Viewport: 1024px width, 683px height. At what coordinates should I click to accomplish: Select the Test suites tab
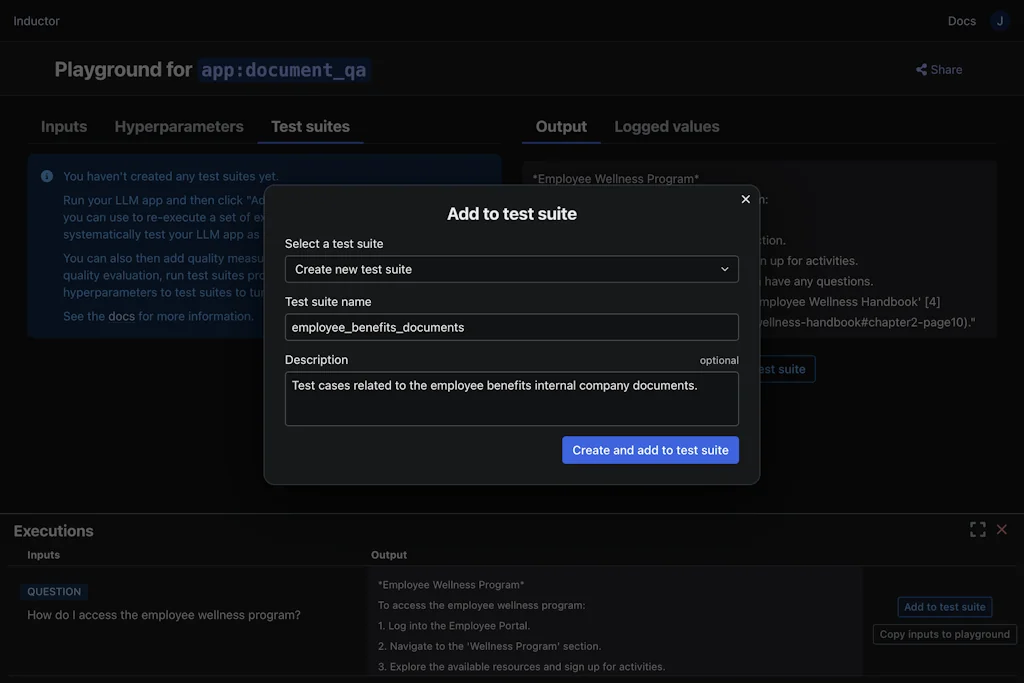307,126
